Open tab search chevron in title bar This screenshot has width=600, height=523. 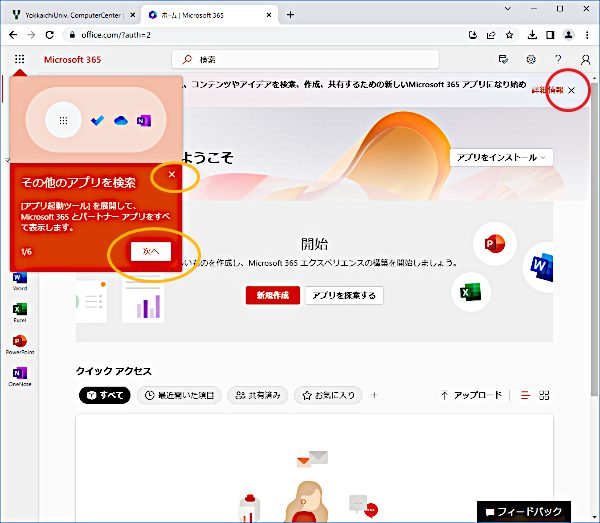pyautogui.click(x=508, y=8)
